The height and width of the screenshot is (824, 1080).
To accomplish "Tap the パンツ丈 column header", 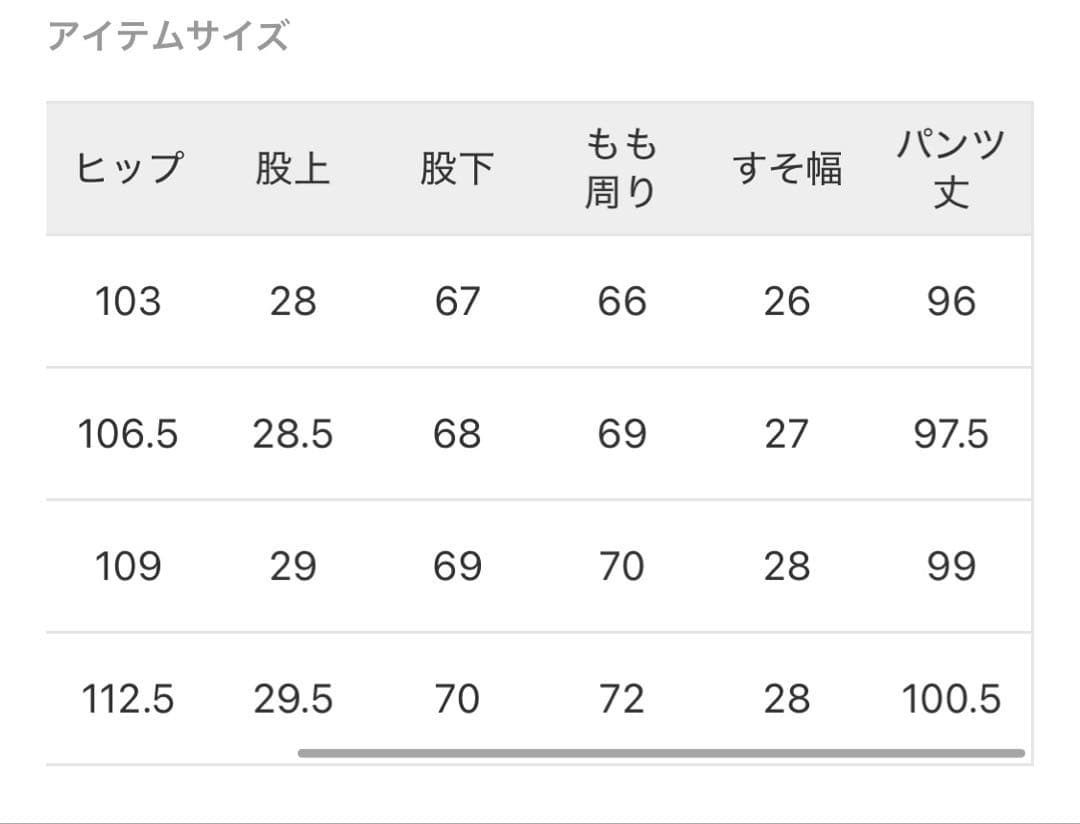I will coord(950,168).
